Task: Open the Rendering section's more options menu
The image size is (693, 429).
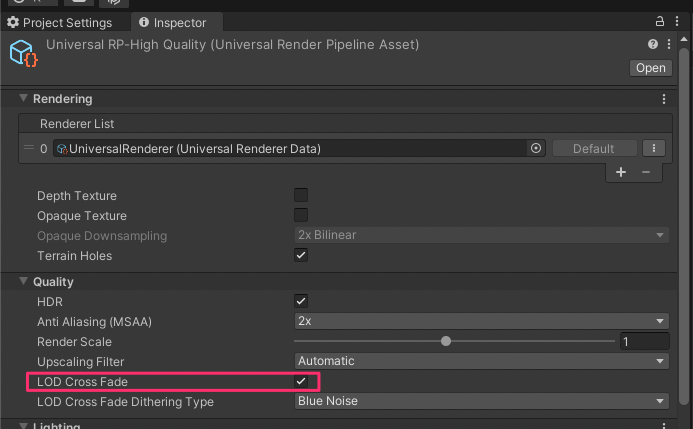Action: click(664, 99)
